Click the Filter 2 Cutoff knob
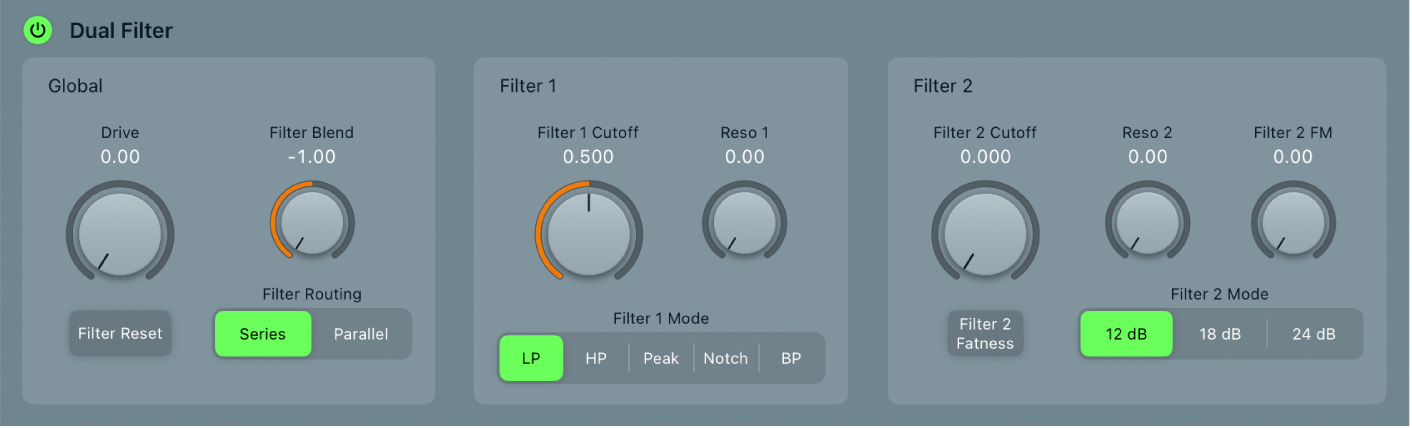 point(985,233)
